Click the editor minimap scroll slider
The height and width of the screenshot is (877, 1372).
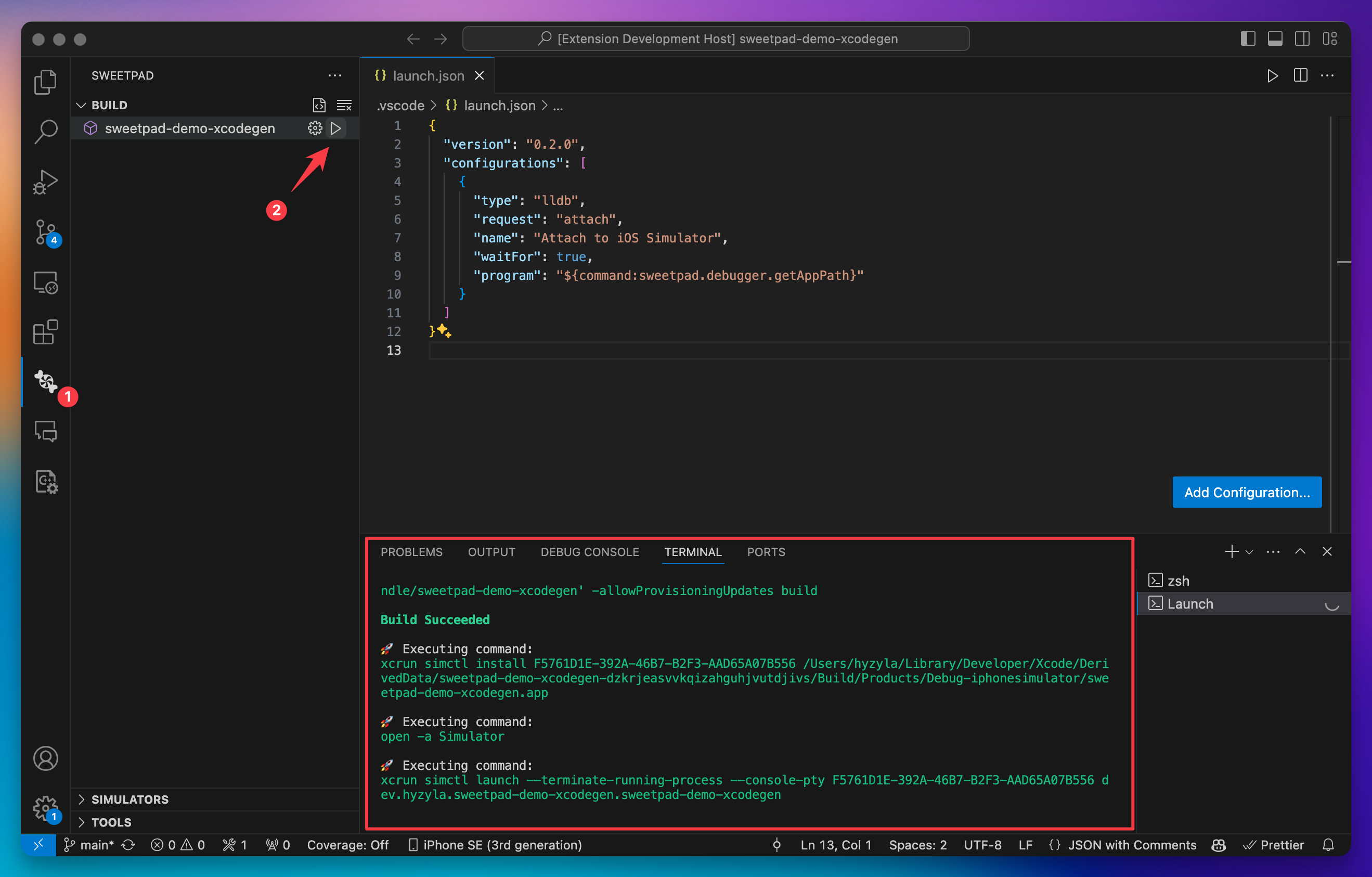coord(1343,262)
